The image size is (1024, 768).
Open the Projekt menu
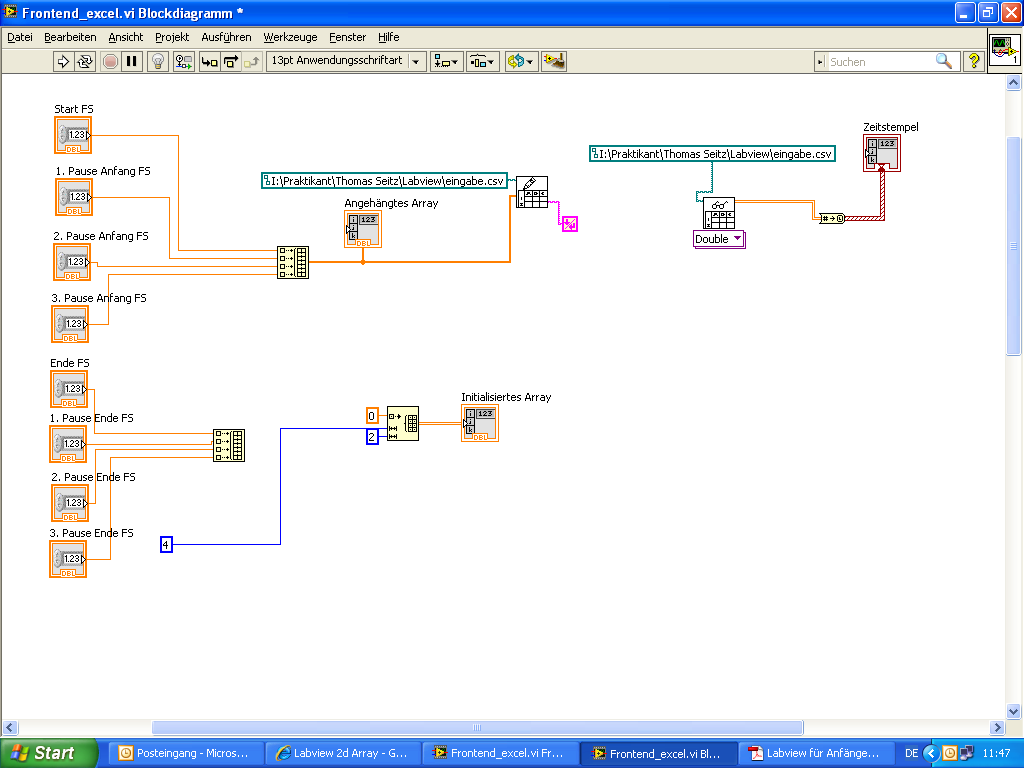[x=172, y=37]
